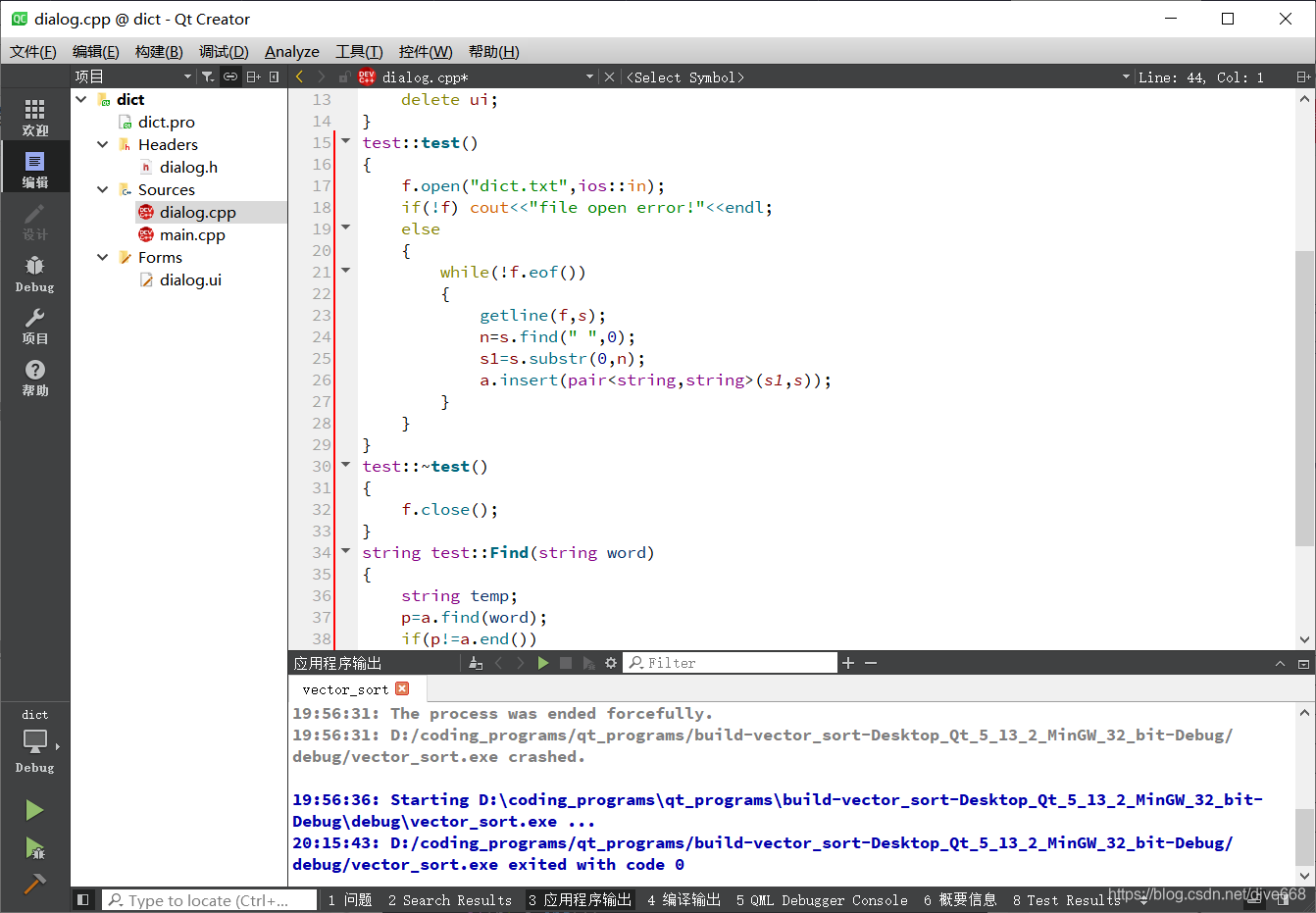
Task: Open the 文件(F) menu
Action: [33, 52]
